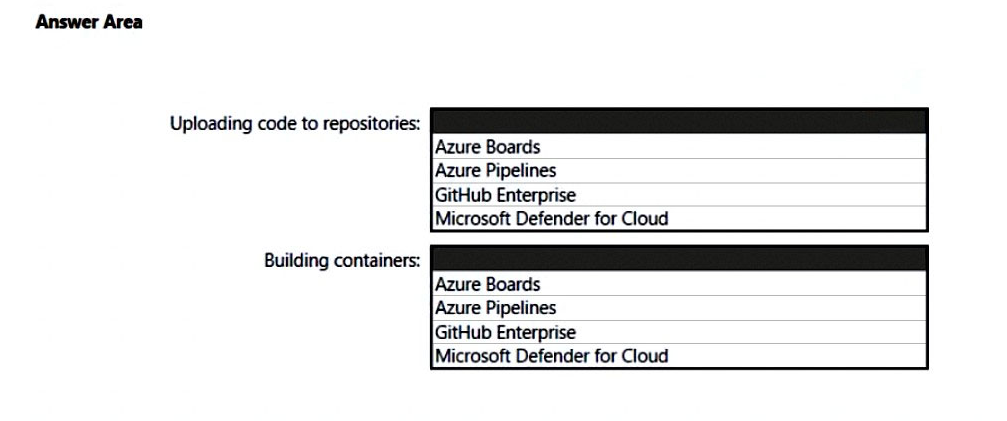The width and height of the screenshot is (1007, 421).
Task: Click the Uploading code to repositories label
Action: (x=295, y=123)
